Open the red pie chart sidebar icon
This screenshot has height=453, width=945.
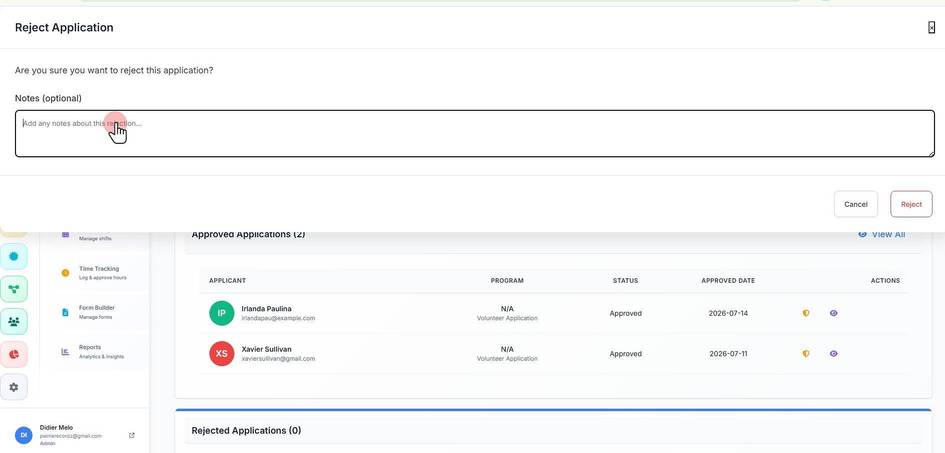[14, 354]
